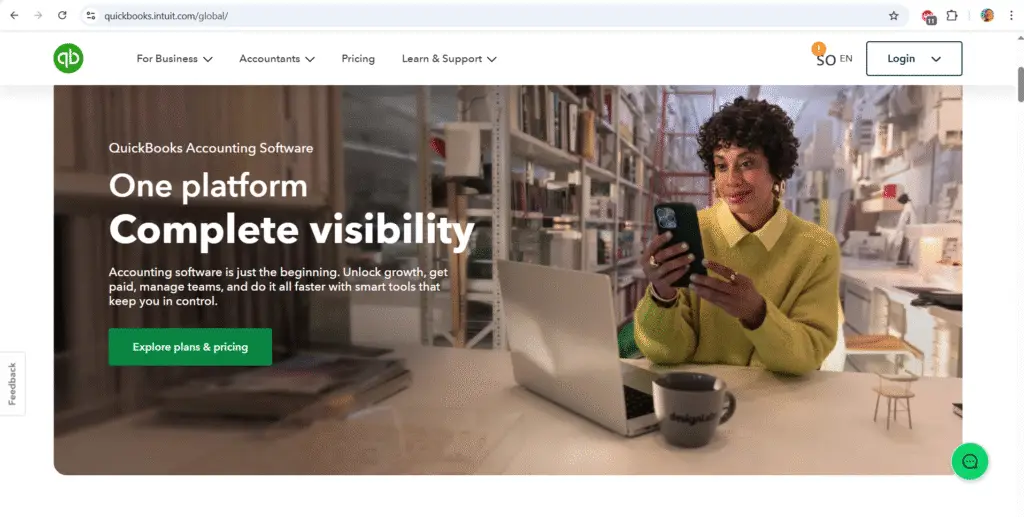The height and width of the screenshot is (517, 1024).
Task: Go back with the browser back arrow
Action: pyautogui.click(x=14, y=15)
